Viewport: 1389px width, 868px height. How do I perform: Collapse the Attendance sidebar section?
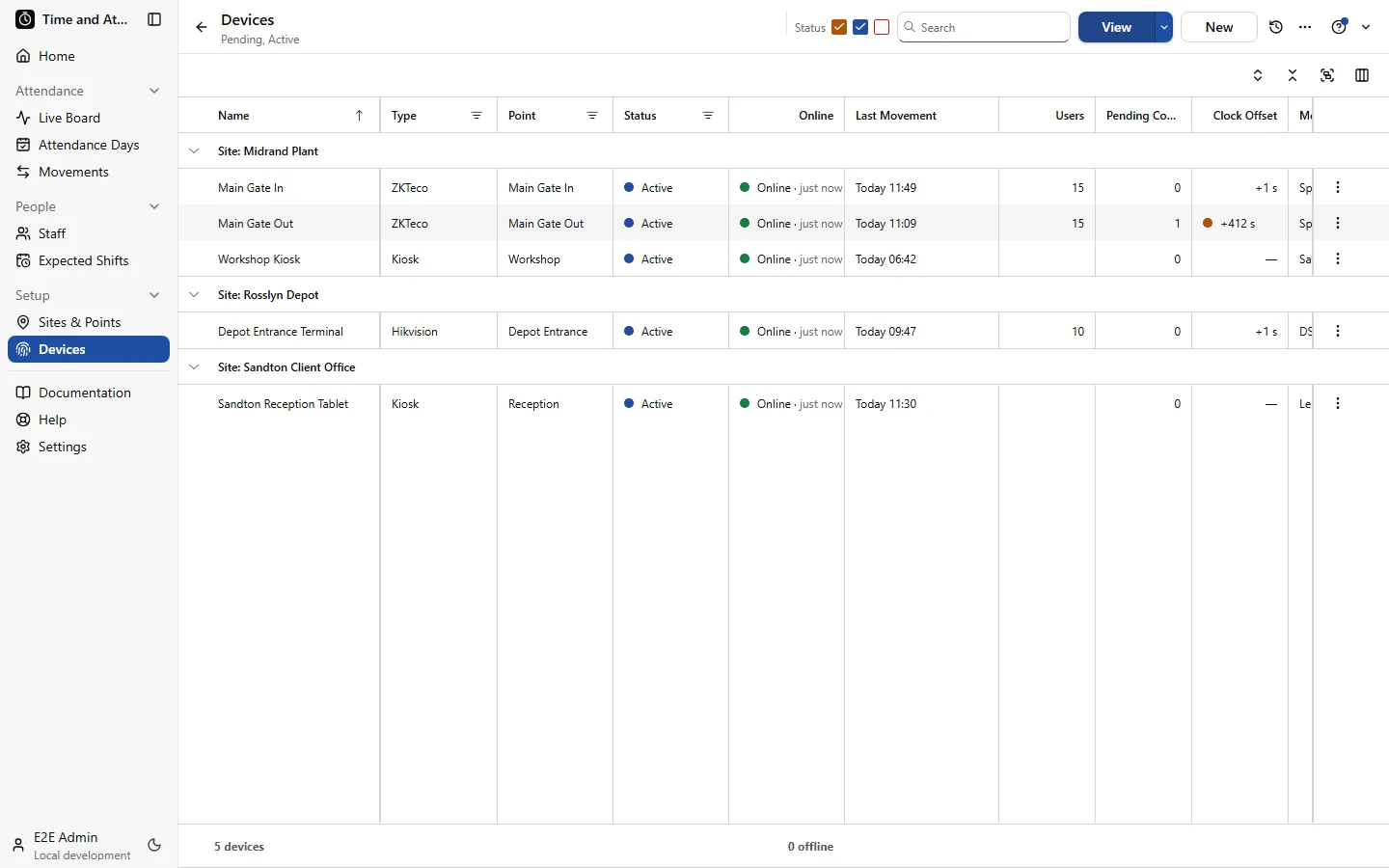[154, 91]
